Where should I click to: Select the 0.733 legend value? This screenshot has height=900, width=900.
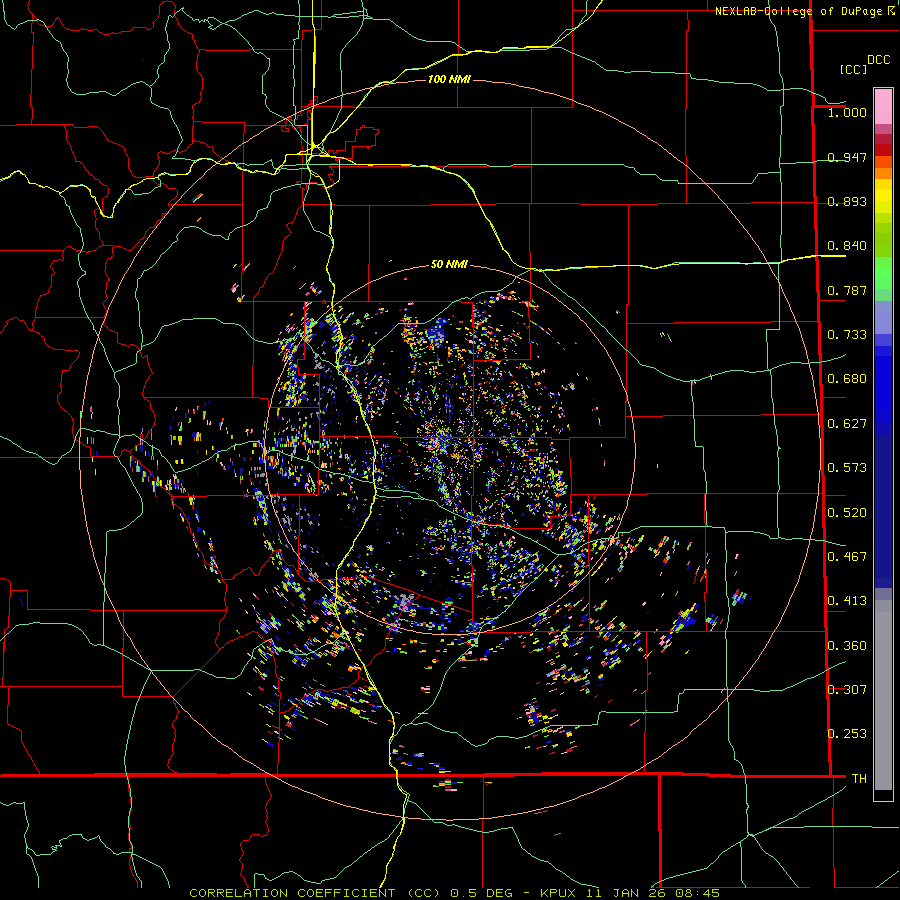pyautogui.click(x=847, y=335)
